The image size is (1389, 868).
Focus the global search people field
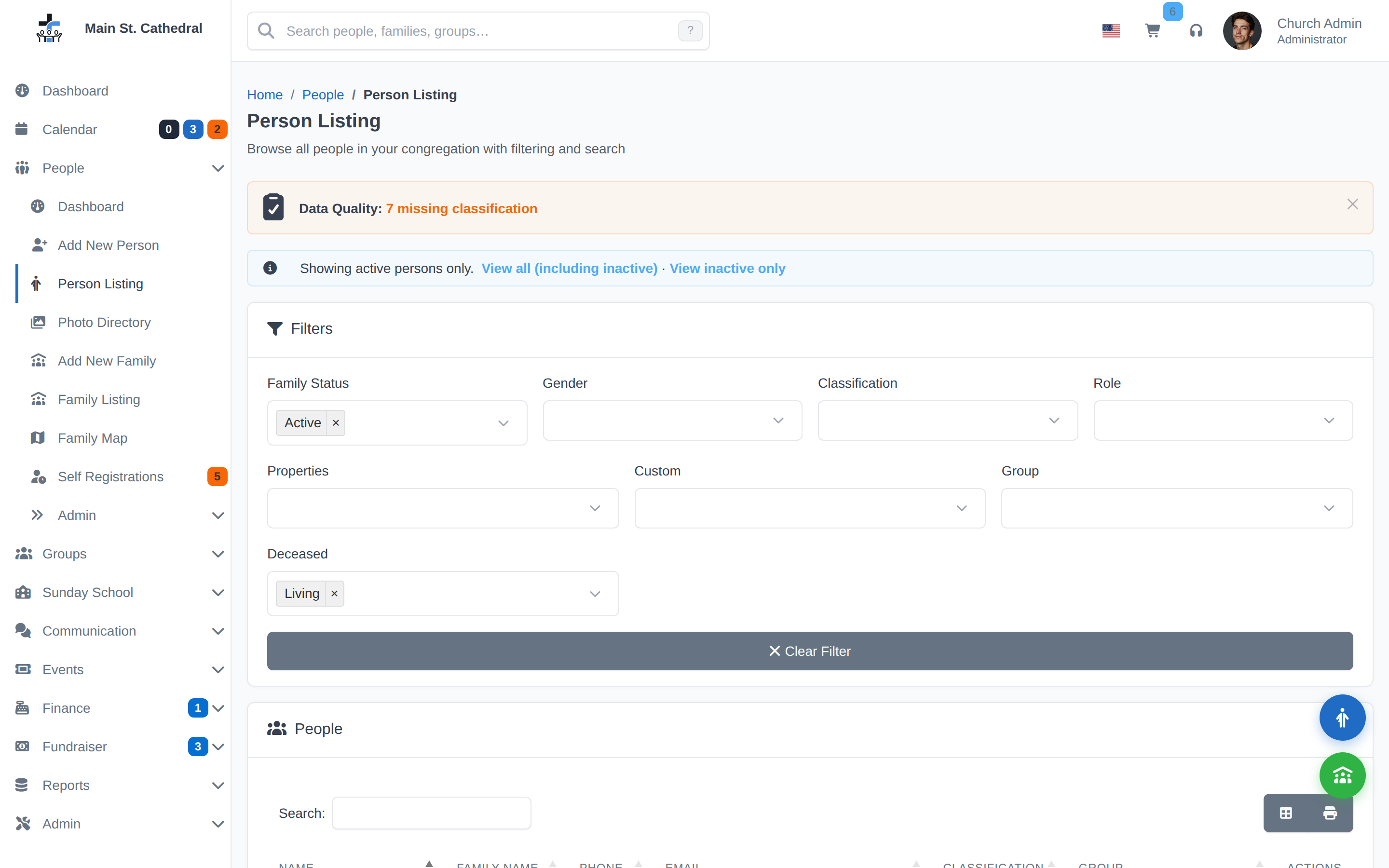478,30
